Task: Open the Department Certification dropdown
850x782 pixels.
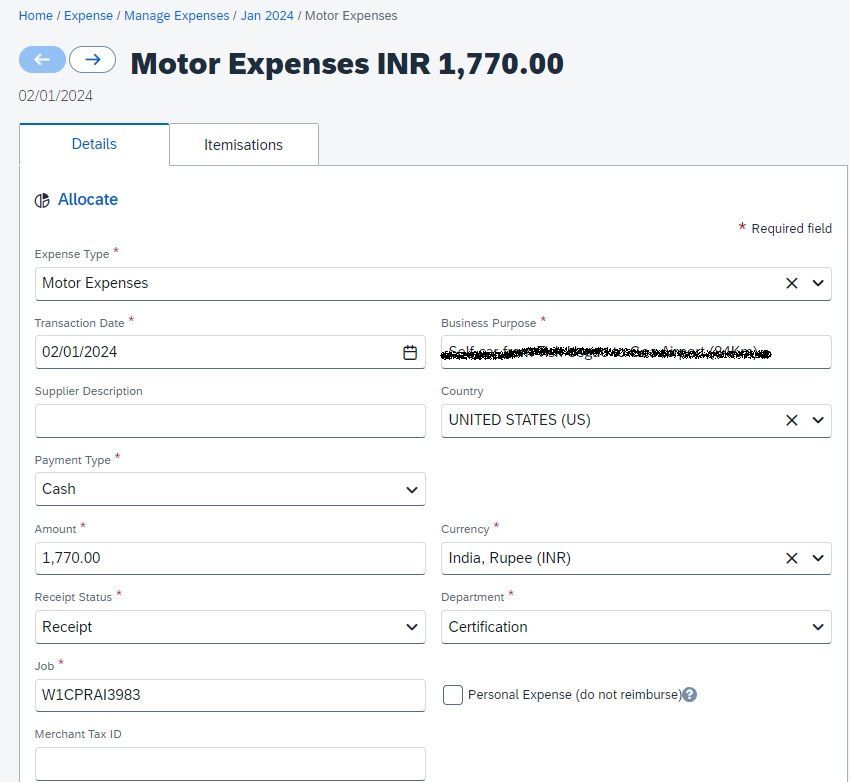Action: tap(636, 627)
